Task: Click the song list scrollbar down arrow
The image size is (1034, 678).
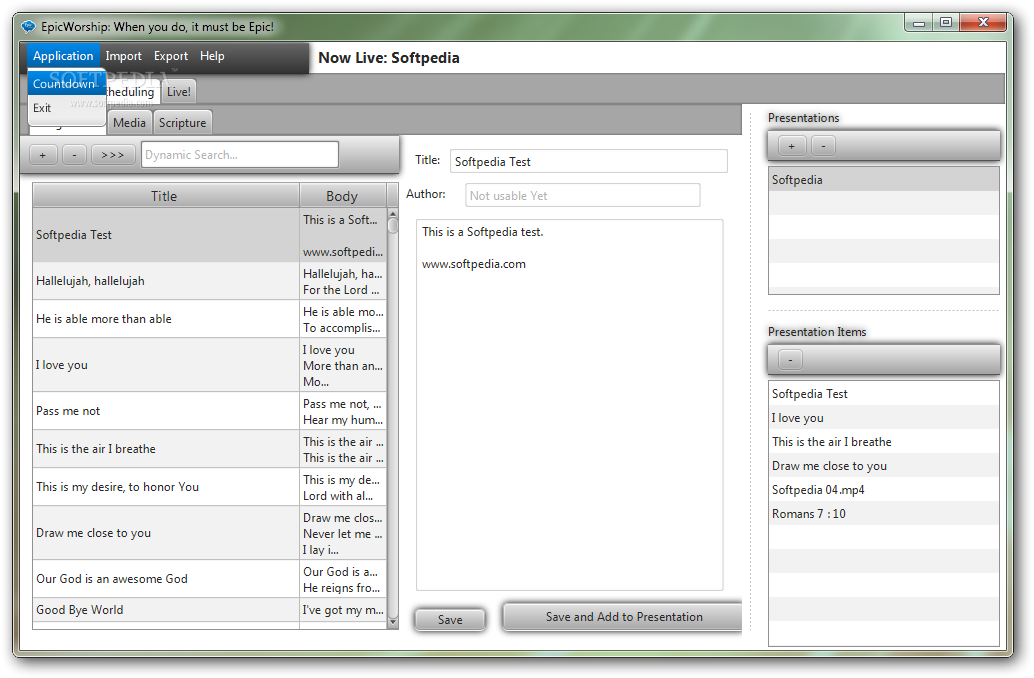Action: (x=393, y=621)
